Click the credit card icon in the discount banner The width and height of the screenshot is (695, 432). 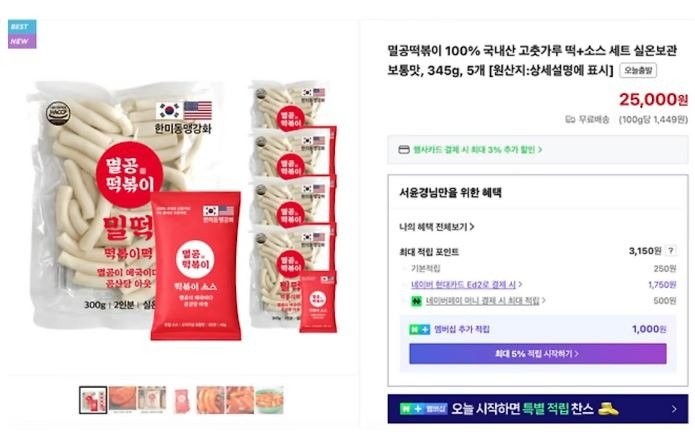coord(404,150)
